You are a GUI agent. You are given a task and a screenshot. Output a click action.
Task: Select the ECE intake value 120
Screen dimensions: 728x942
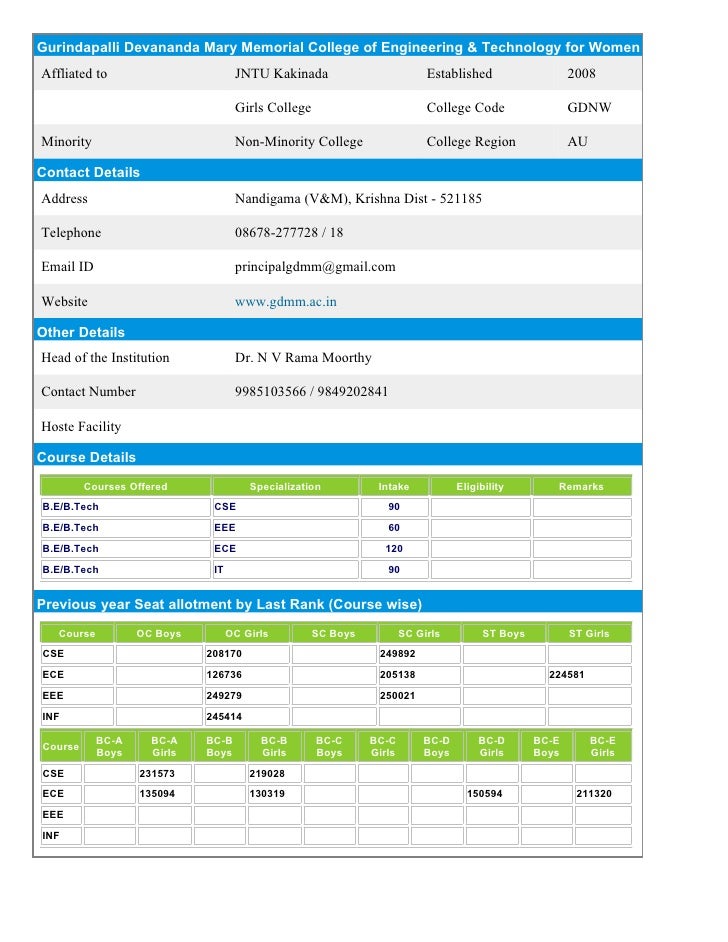pos(394,549)
